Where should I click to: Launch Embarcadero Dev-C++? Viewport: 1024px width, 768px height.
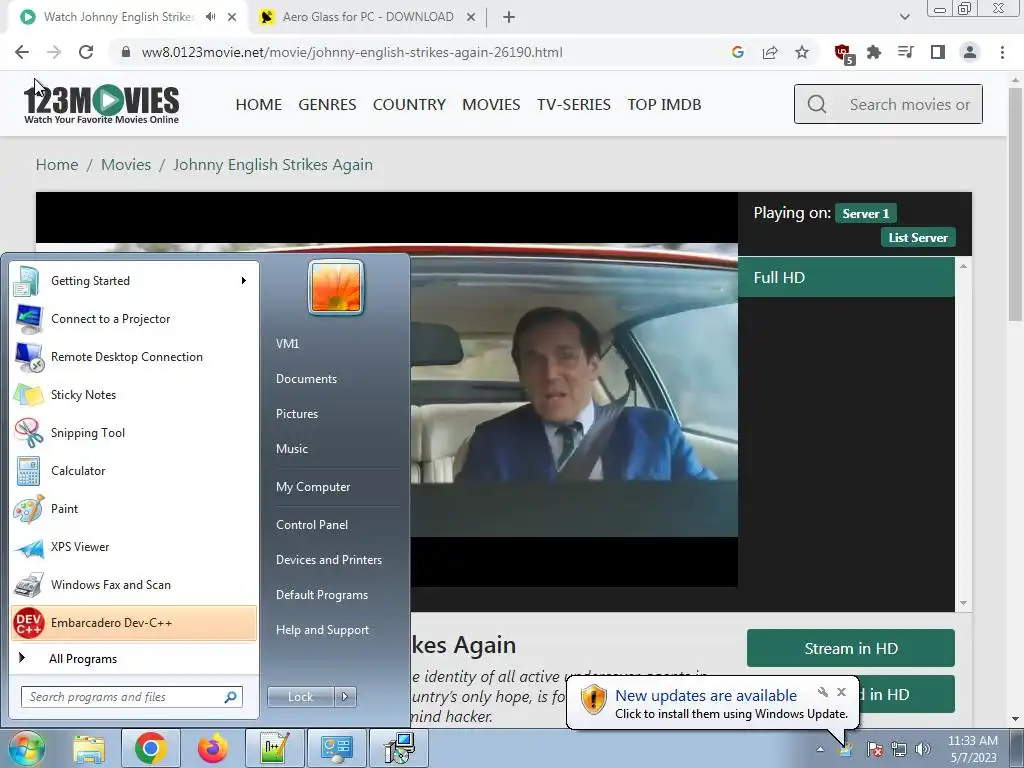[134, 623]
